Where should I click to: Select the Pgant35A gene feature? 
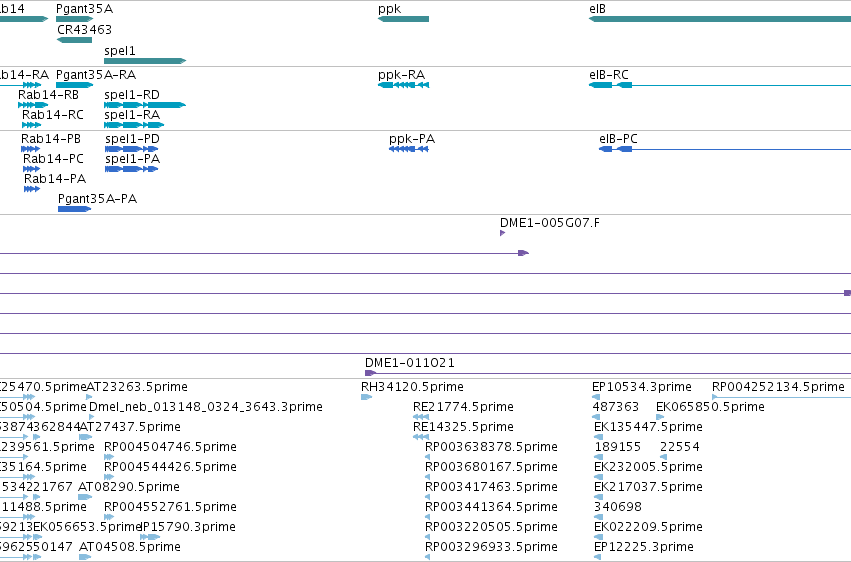[x=74, y=19]
